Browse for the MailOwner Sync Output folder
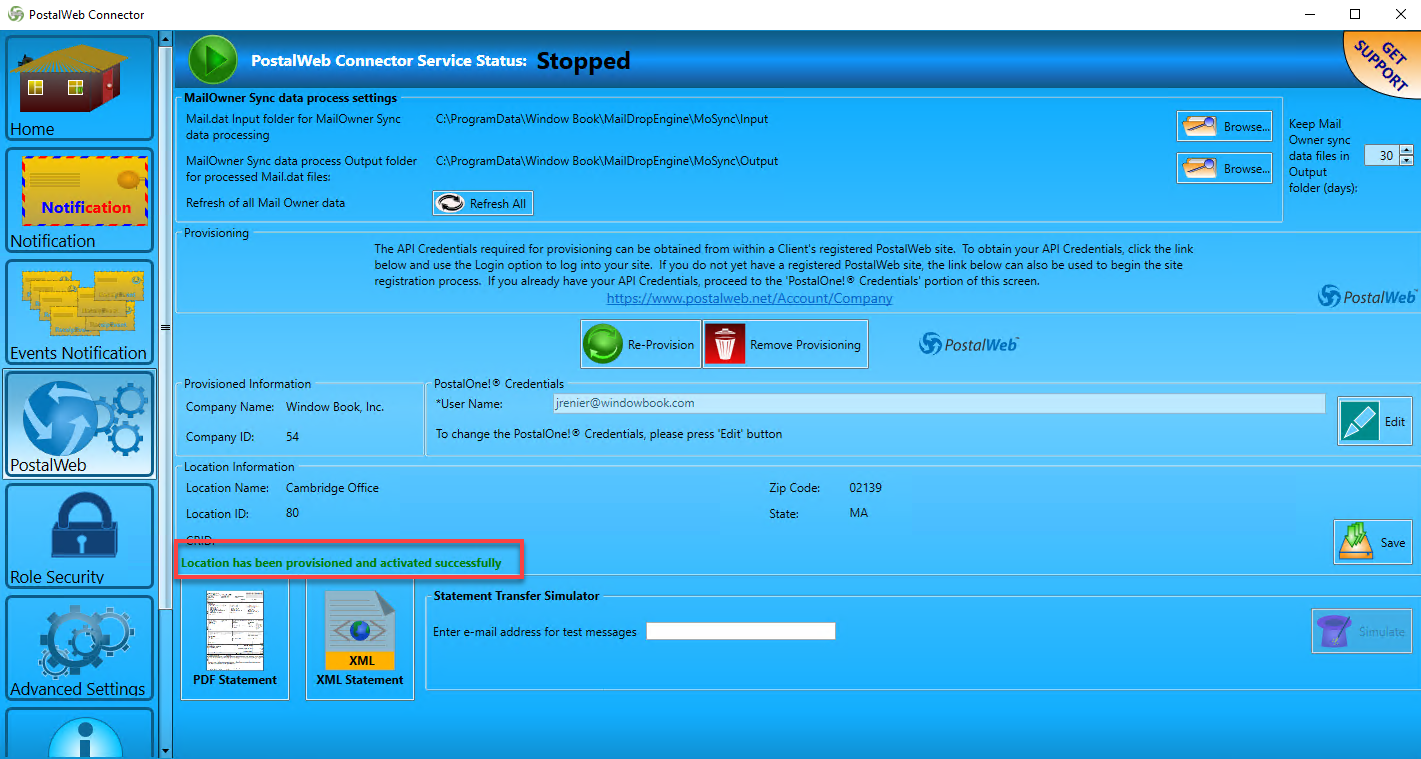Viewport: 1421px width, 759px height. [x=1225, y=168]
